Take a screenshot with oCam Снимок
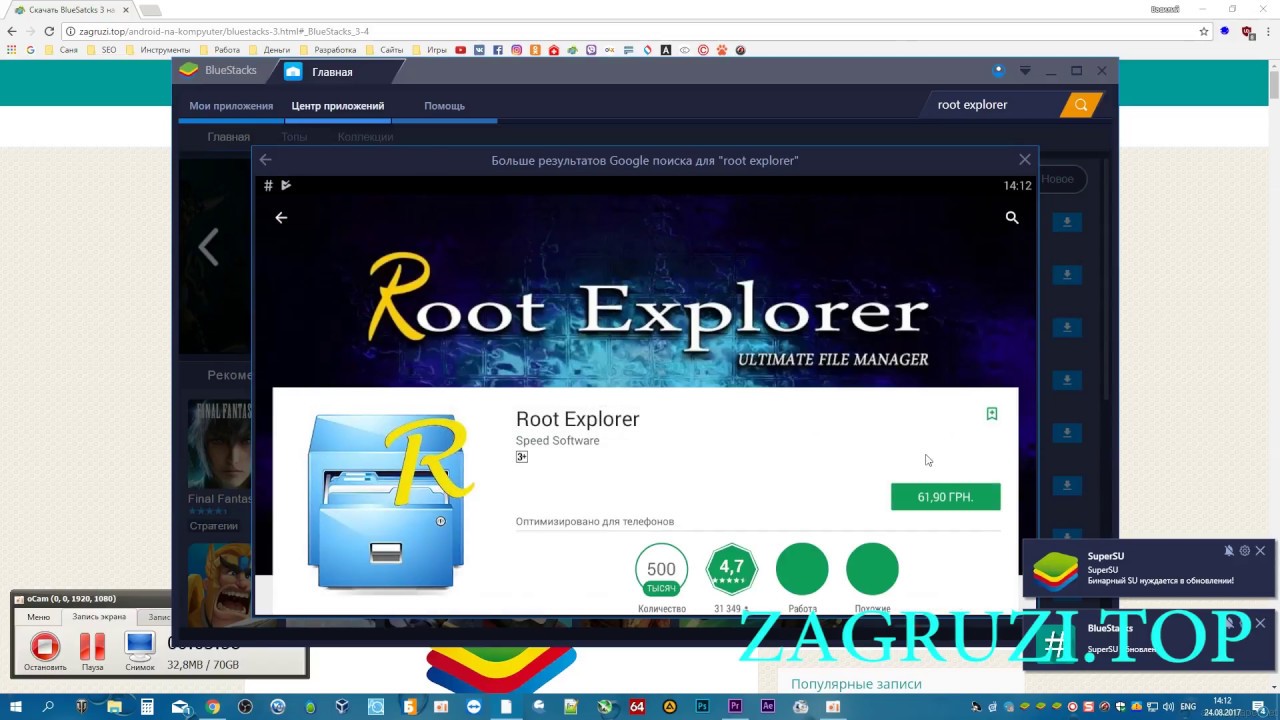 click(140, 651)
